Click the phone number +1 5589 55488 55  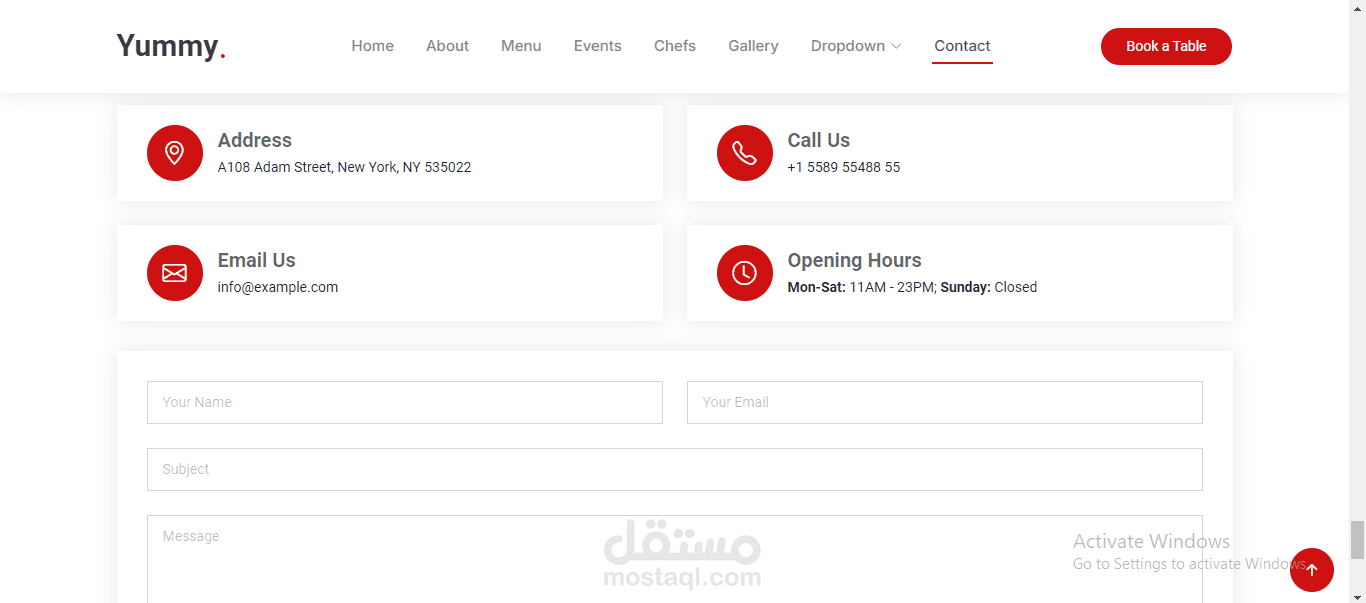click(x=844, y=167)
